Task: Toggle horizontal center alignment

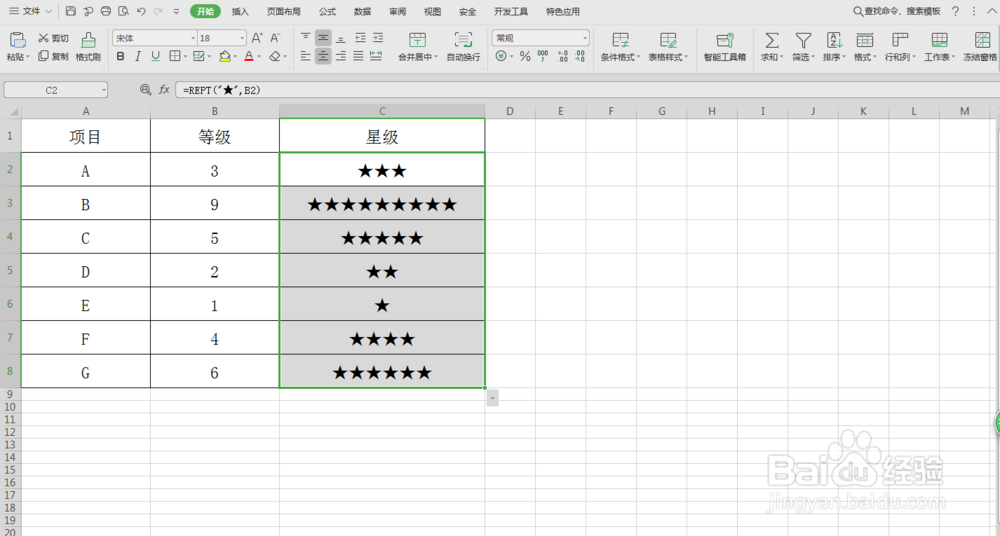Action: [323, 56]
